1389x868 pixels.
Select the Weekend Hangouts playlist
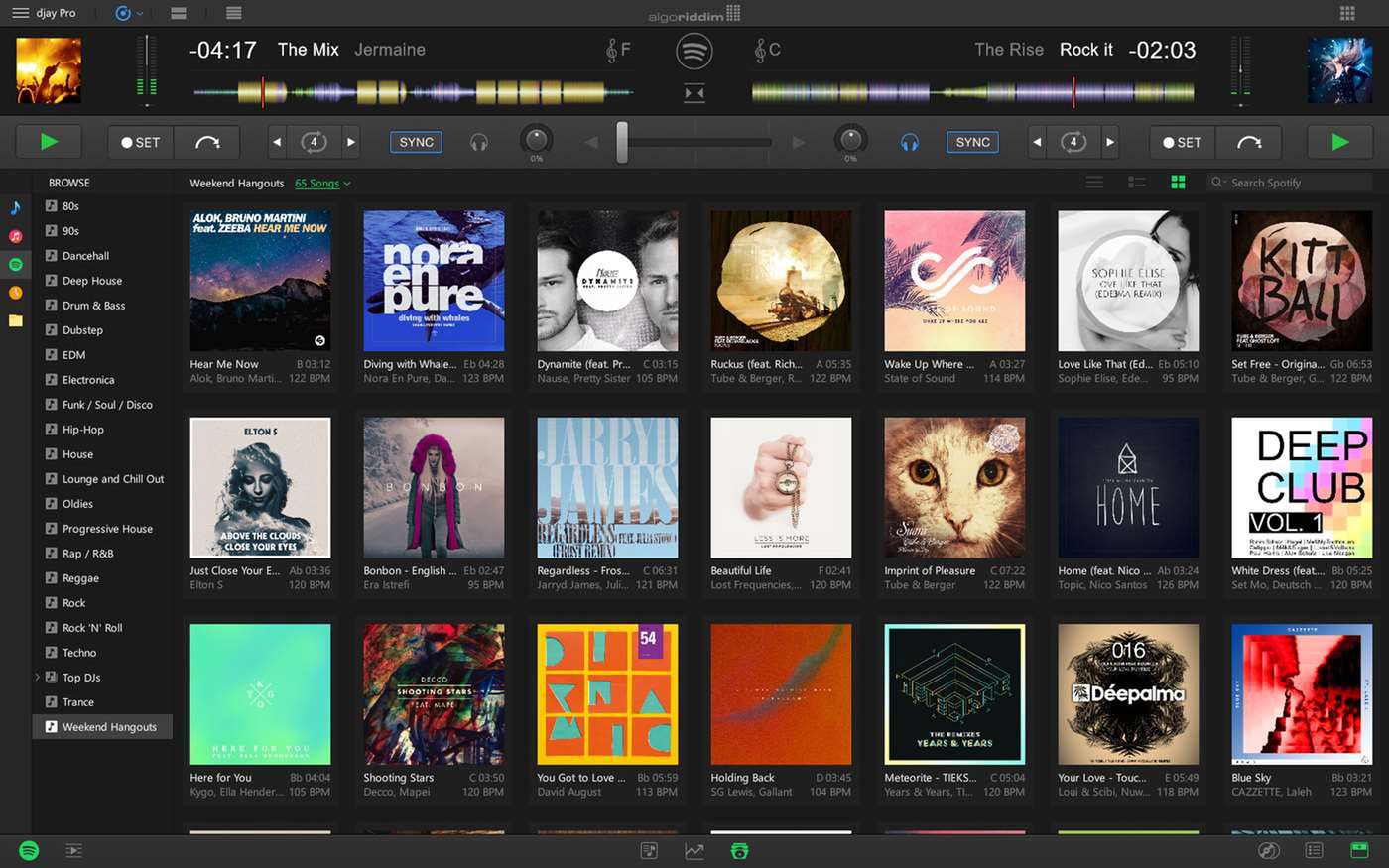point(102,727)
